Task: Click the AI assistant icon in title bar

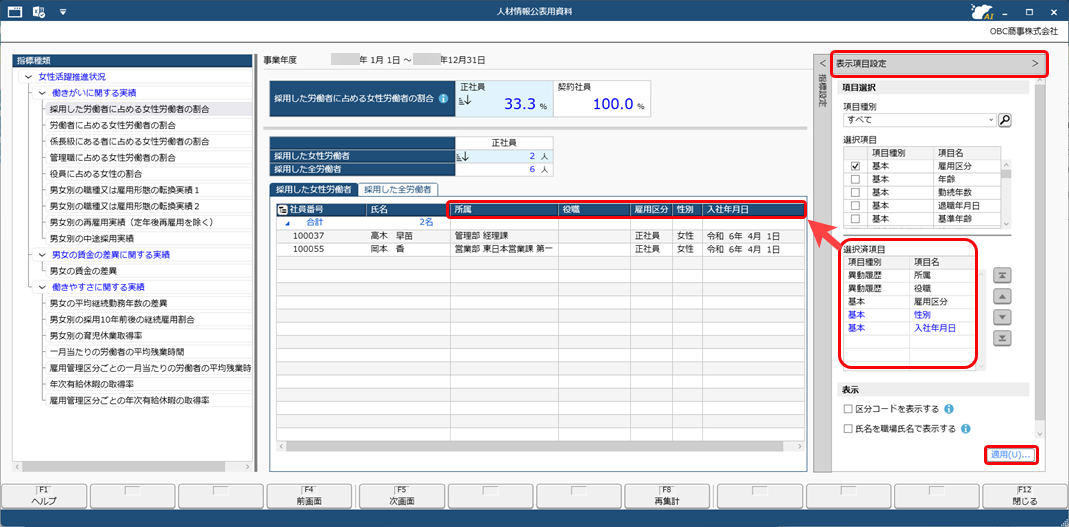Action: click(x=981, y=12)
